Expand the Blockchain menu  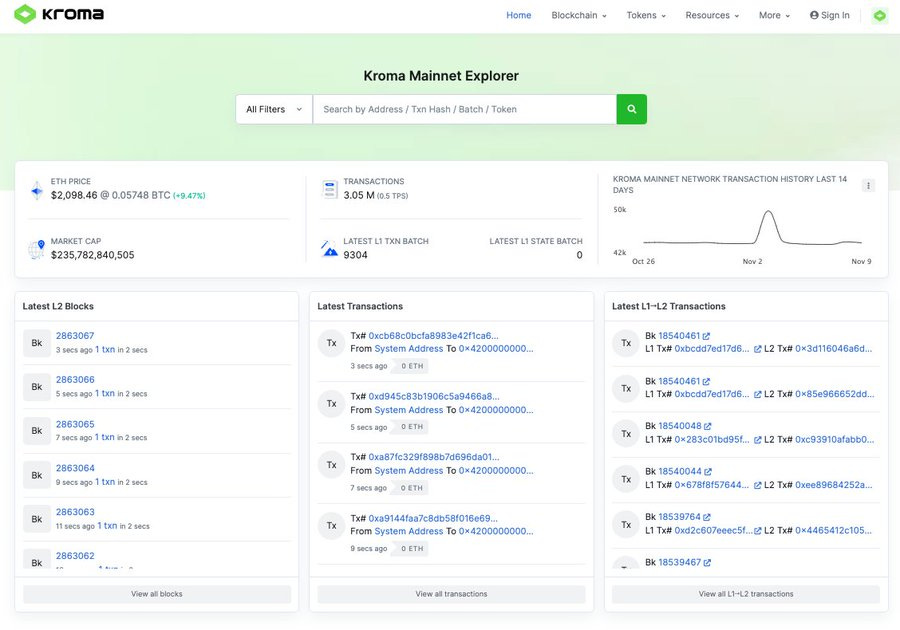pos(579,15)
